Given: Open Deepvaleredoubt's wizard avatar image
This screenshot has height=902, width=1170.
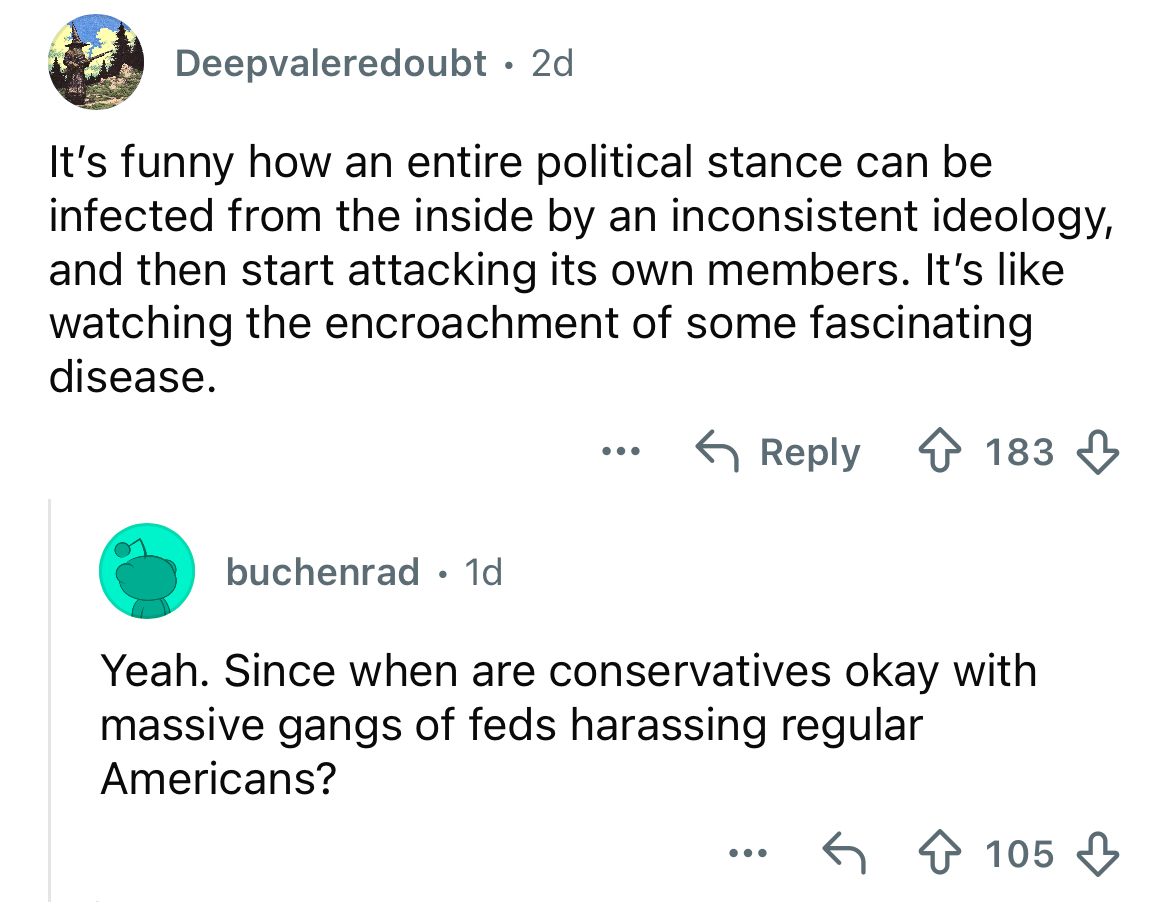Looking at the screenshot, I should click(96, 64).
